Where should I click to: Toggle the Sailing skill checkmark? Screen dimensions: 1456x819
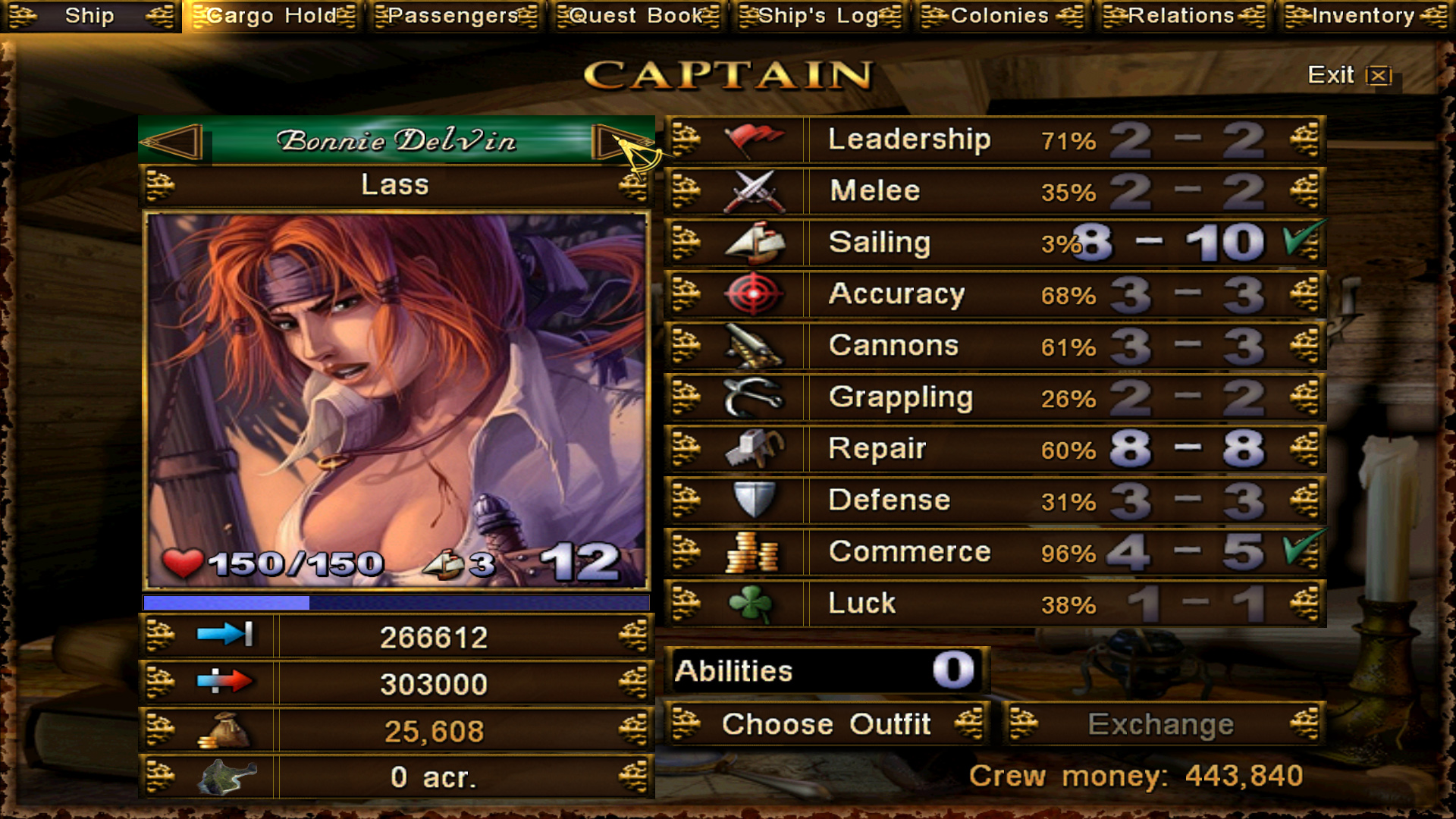tap(1304, 240)
